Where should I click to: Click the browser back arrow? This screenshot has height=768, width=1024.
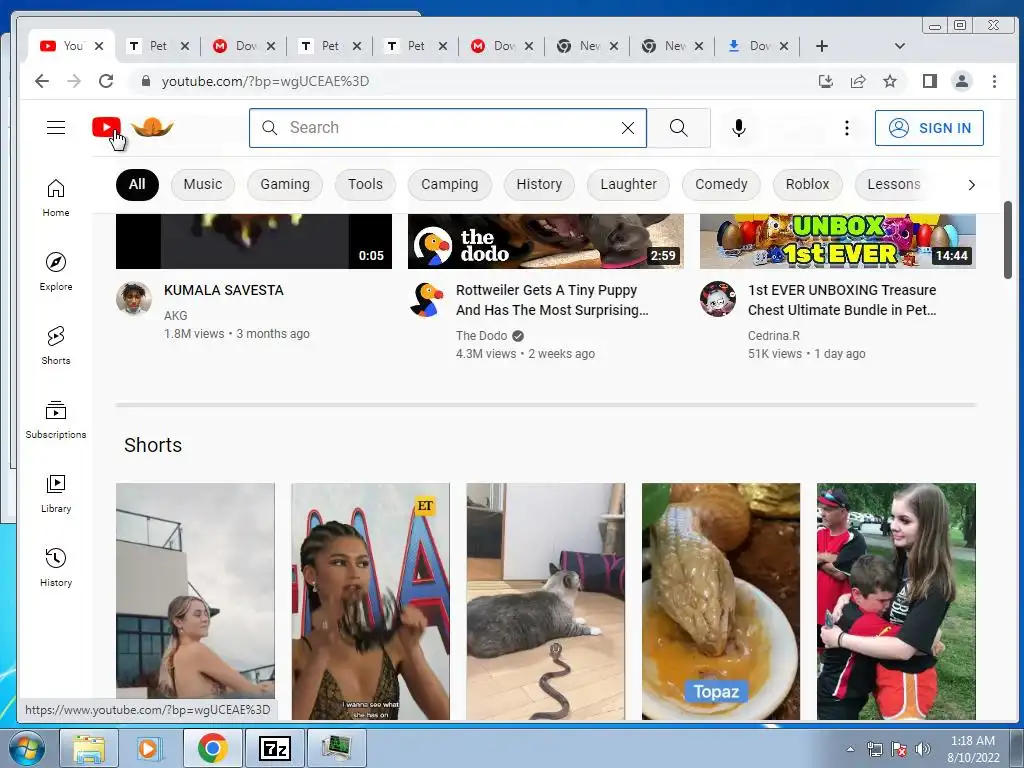(x=42, y=81)
